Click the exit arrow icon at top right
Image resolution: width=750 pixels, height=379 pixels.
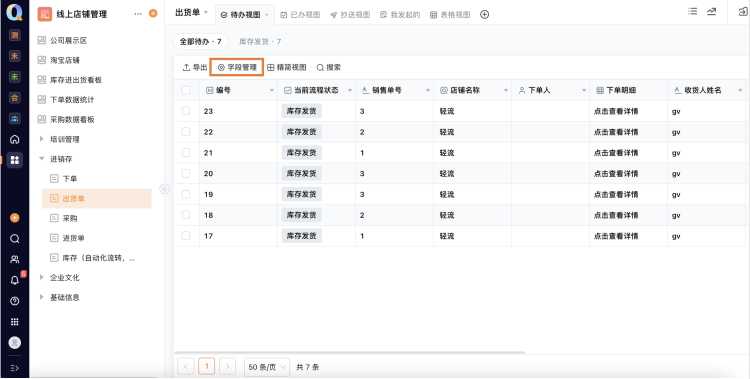(x=744, y=12)
